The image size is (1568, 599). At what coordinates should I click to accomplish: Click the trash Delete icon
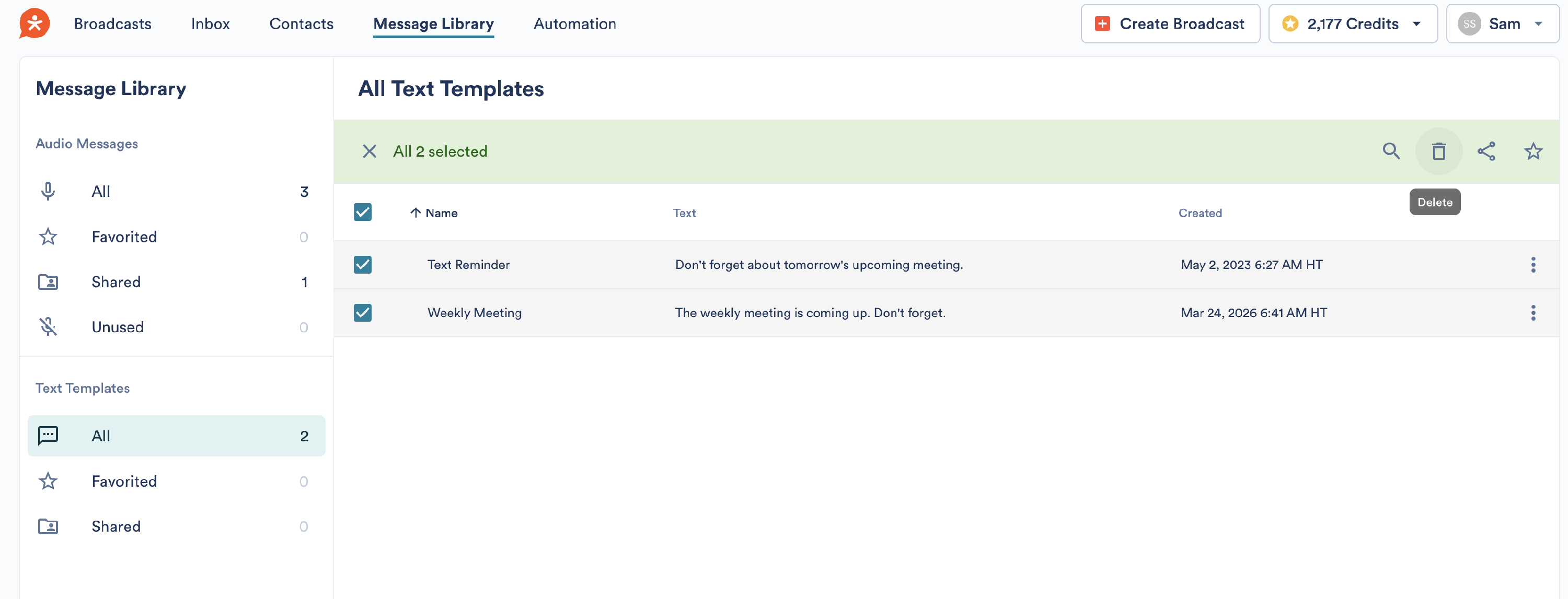[x=1438, y=151]
